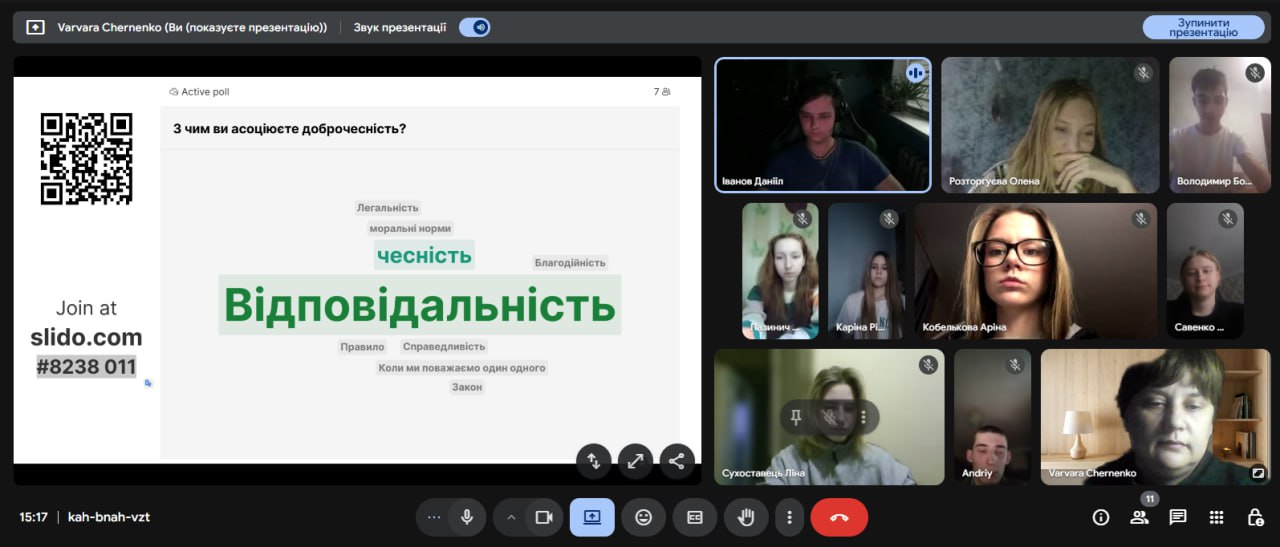
Task: Open host controls lock icon
Action: click(x=1254, y=517)
